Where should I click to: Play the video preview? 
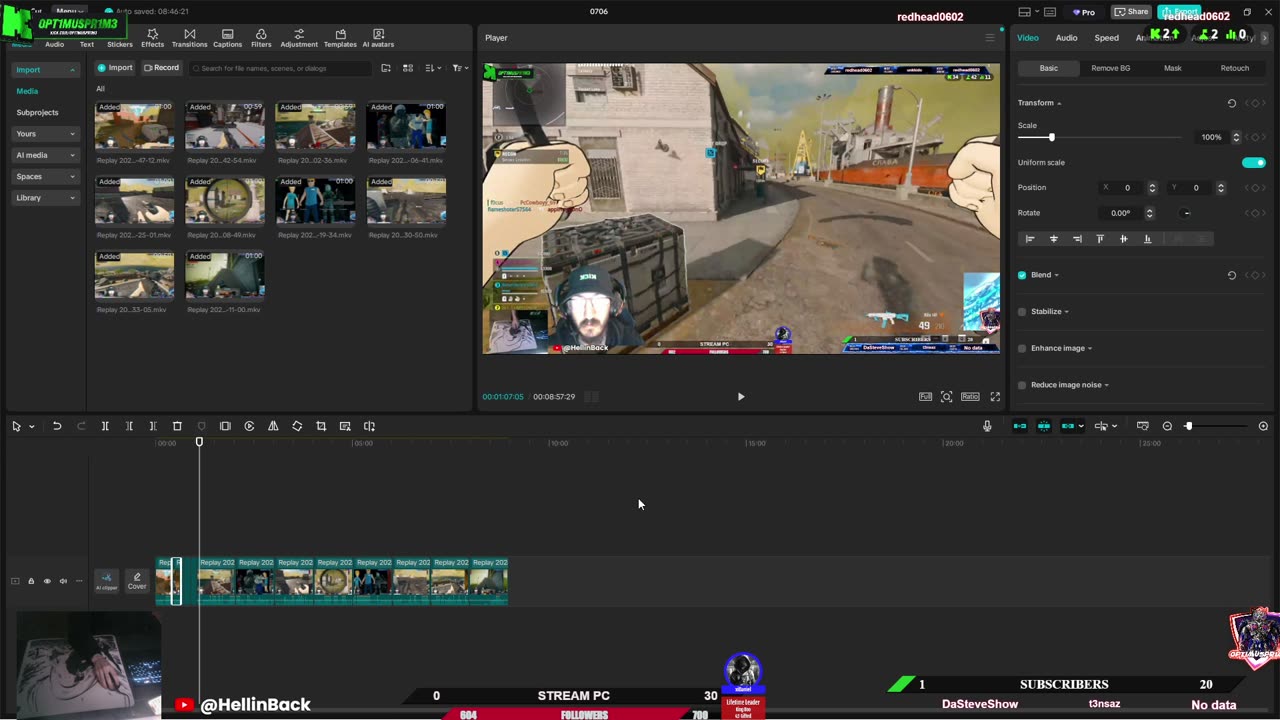pyautogui.click(x=741, y=397)
